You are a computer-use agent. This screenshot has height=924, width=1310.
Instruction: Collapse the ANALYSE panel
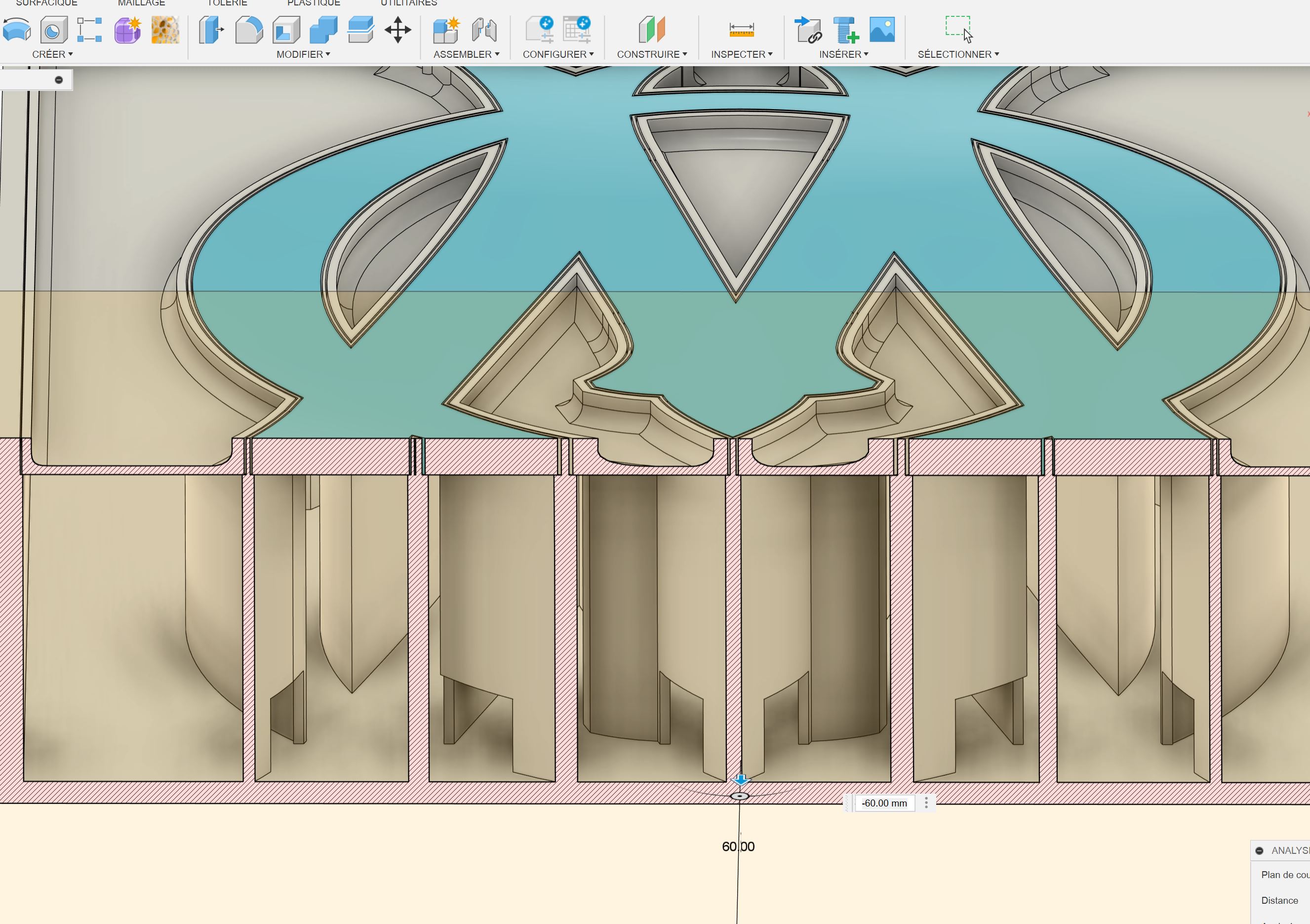pyautogui.click(x=1259, y=850)
